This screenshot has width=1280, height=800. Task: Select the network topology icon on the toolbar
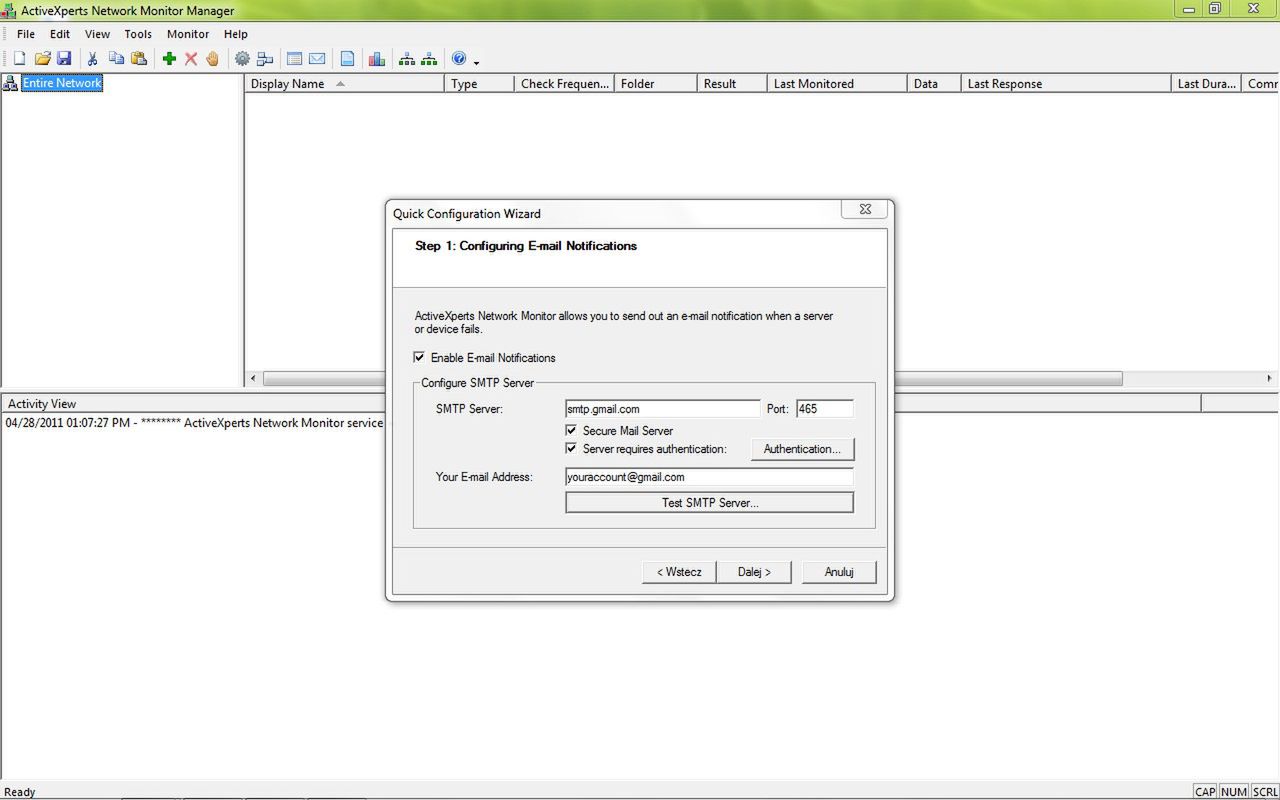pyautogui.click(x=406, y=58)
